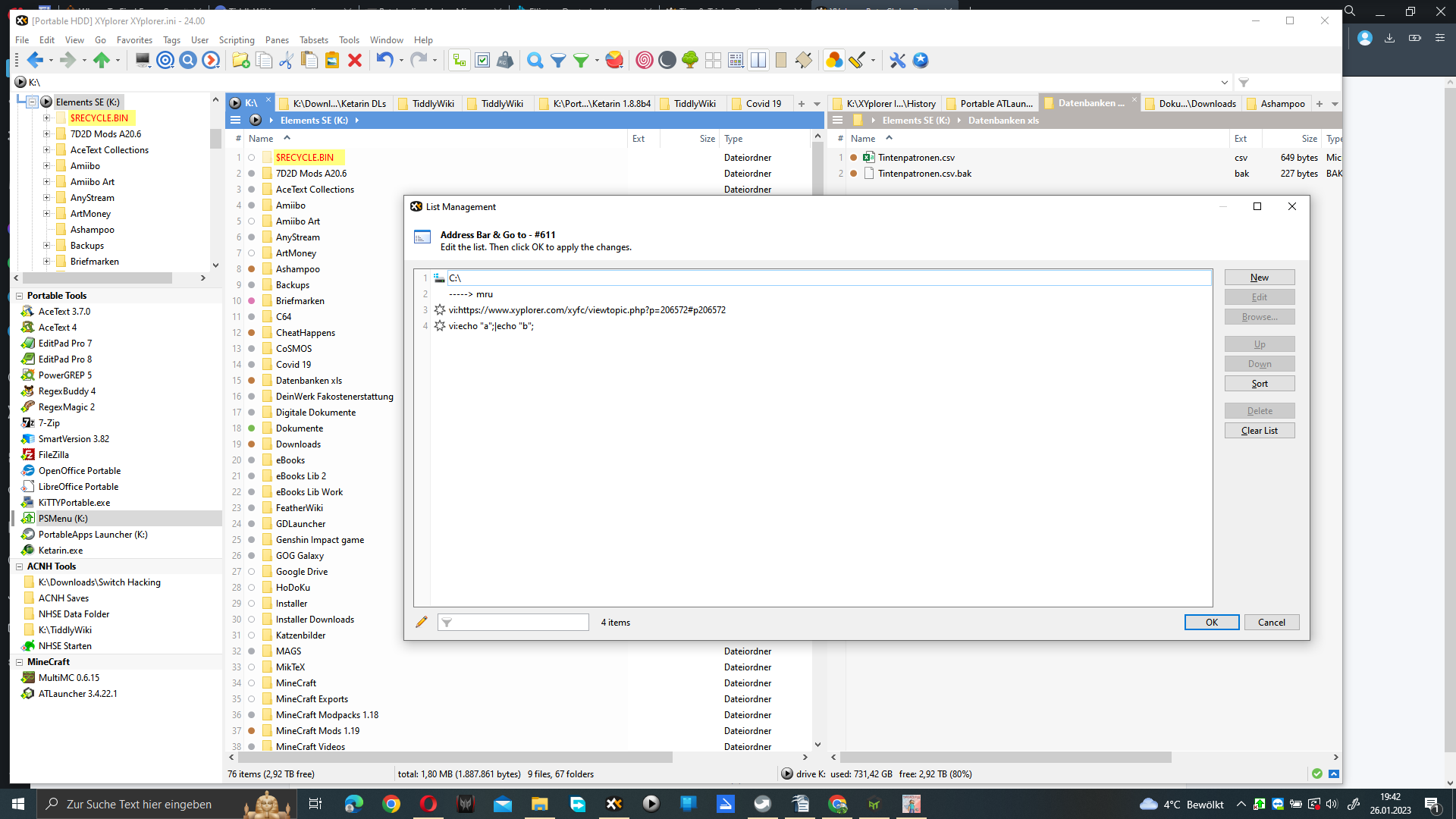Click the Sort button in dialog

click(1260, 384)
